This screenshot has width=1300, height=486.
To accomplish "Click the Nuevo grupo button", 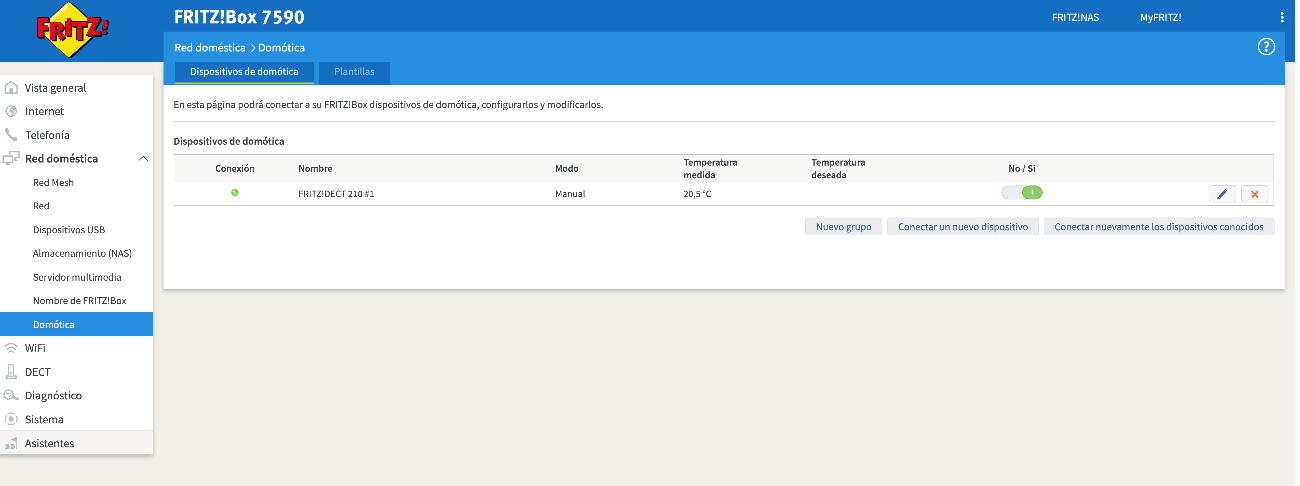I will click(843, 227).
